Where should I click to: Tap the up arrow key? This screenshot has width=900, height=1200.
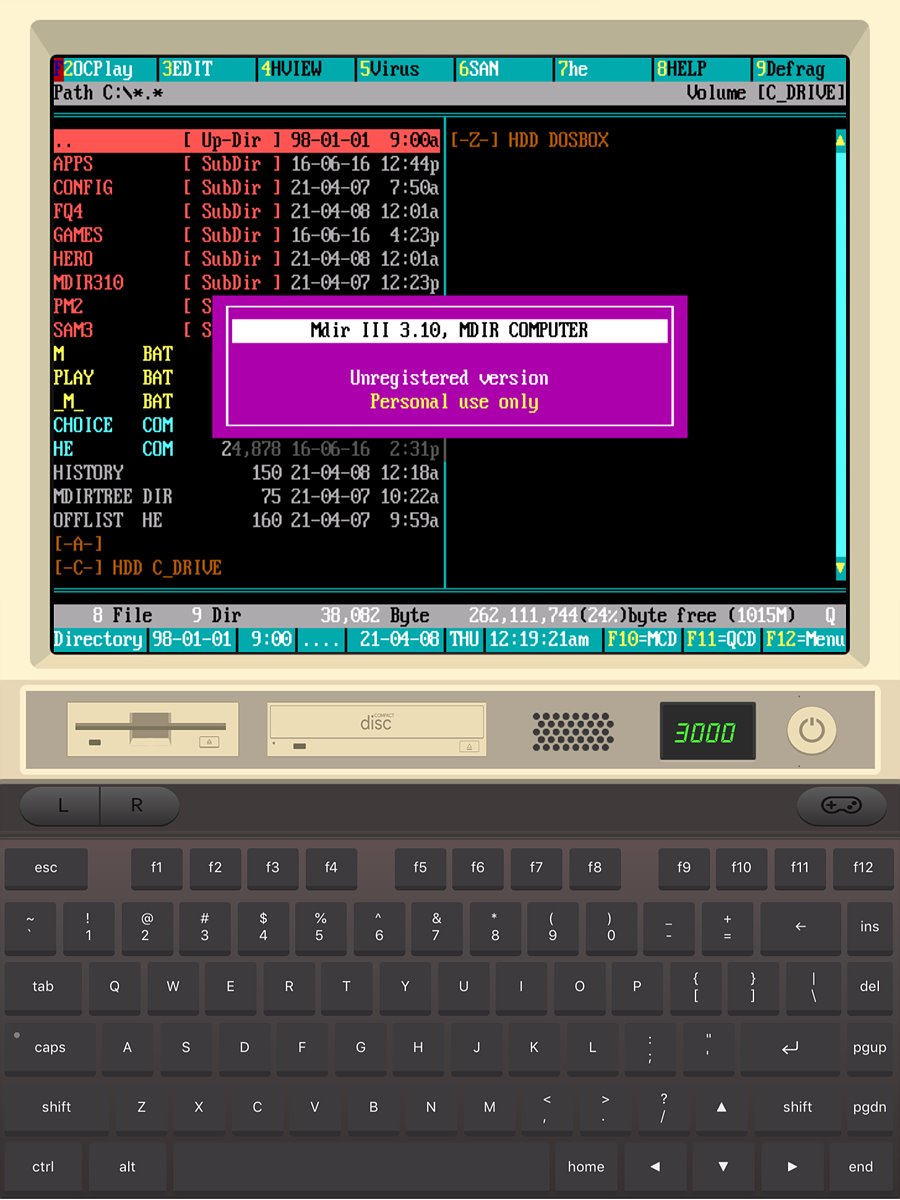[721, 1107]
